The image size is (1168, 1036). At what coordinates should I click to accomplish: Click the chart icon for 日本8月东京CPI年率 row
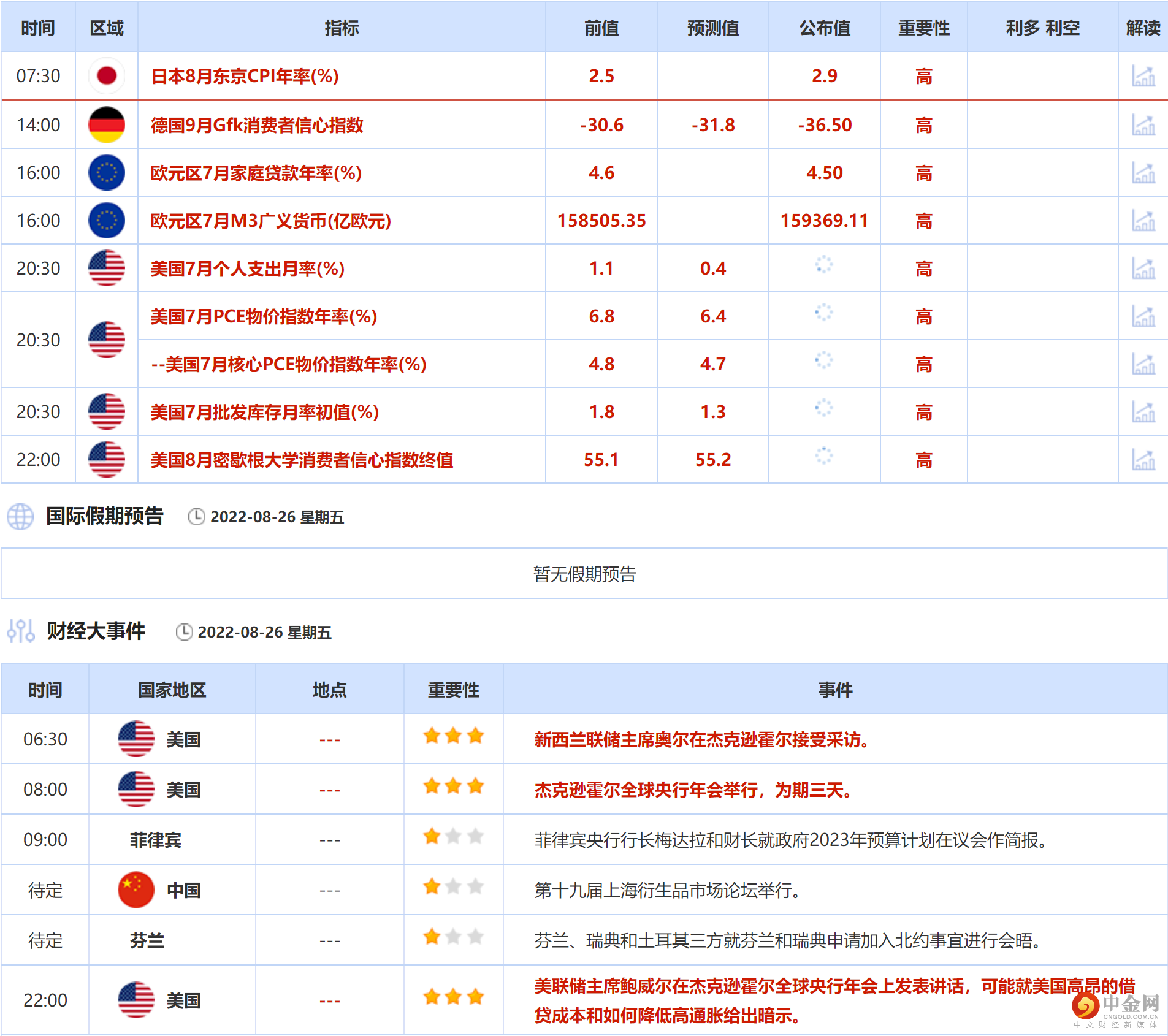click(x=1142, y=75)
